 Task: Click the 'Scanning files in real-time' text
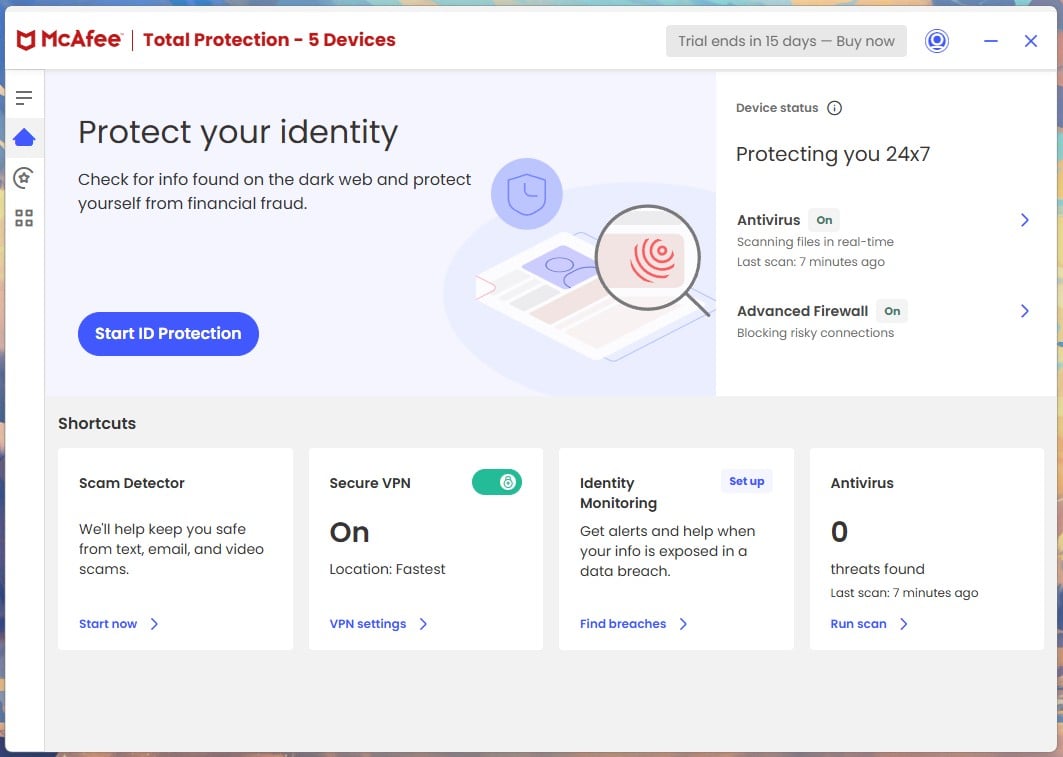[816, 242]
